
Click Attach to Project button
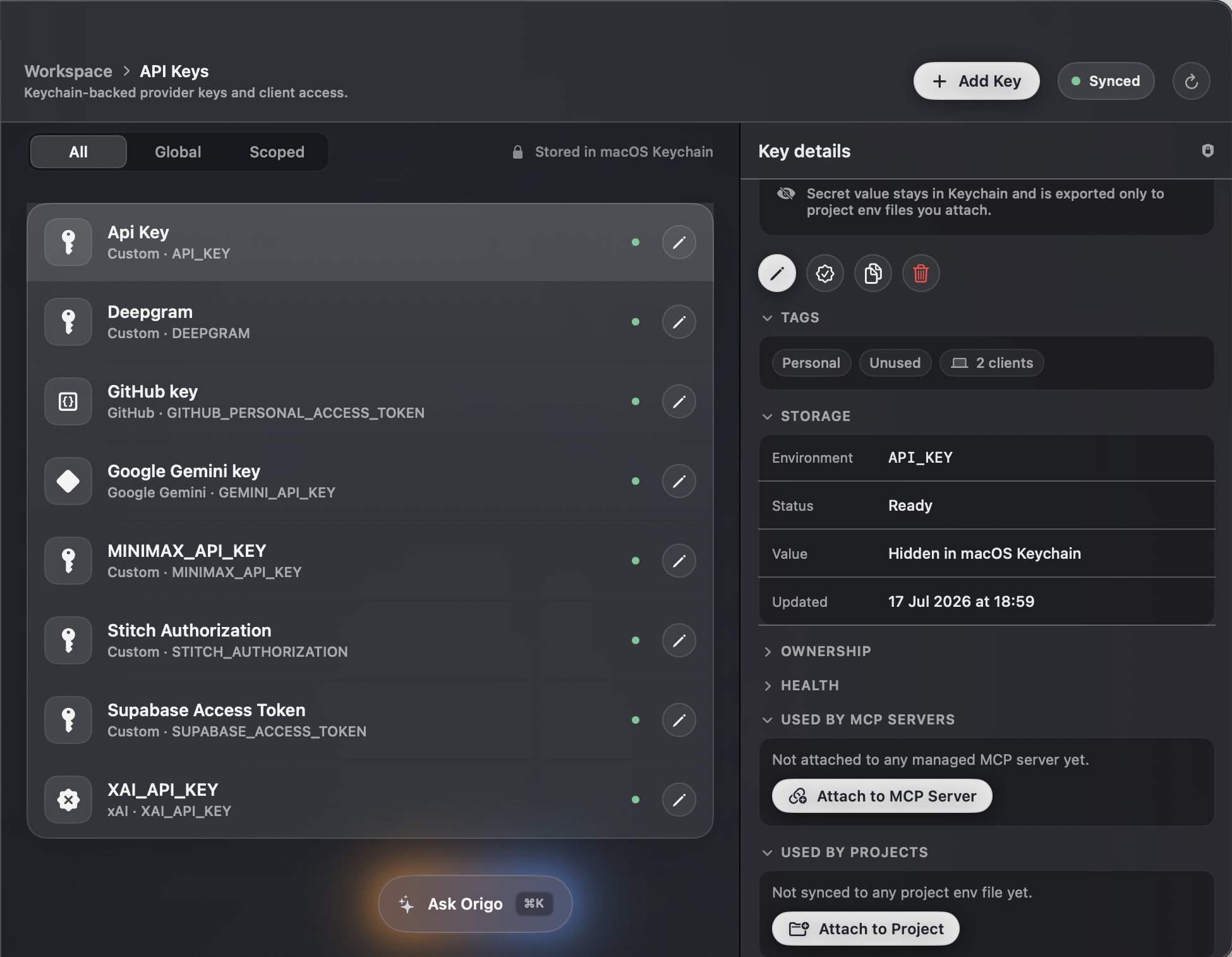click(x=866, y=929)
